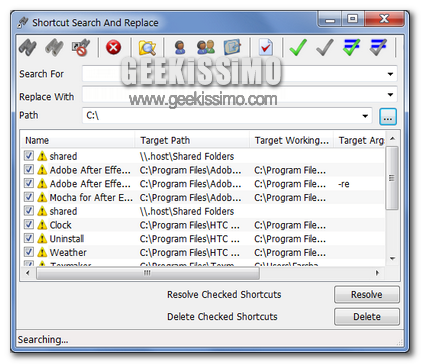The height and width of the screenshot is (364, 421).
Task: Click the green checkmark over blue lines icon
Action: (352, 47)
